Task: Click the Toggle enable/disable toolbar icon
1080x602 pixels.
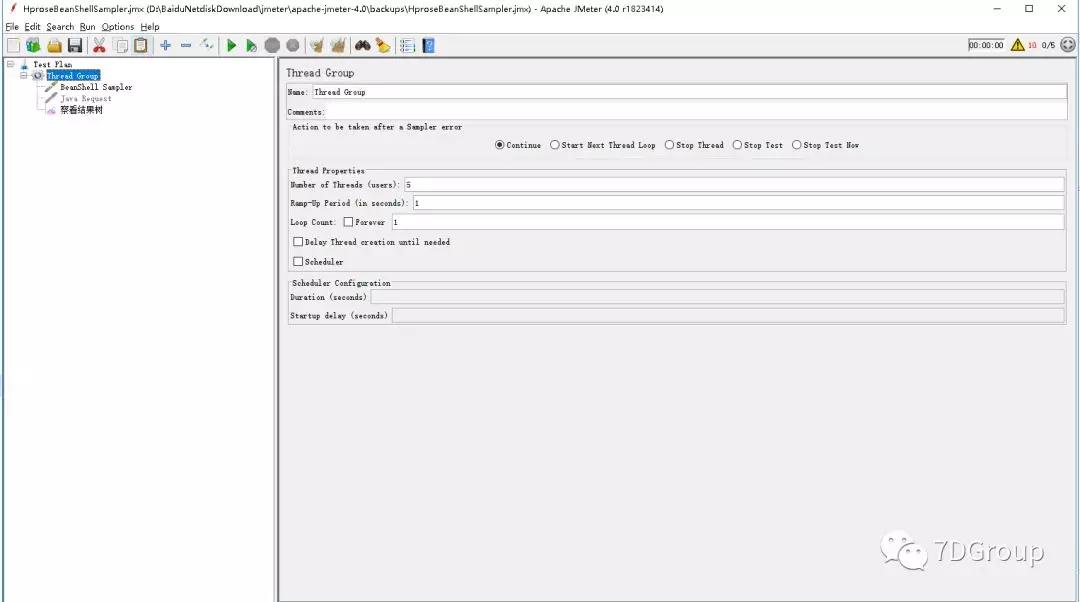Action: [207, 45]
